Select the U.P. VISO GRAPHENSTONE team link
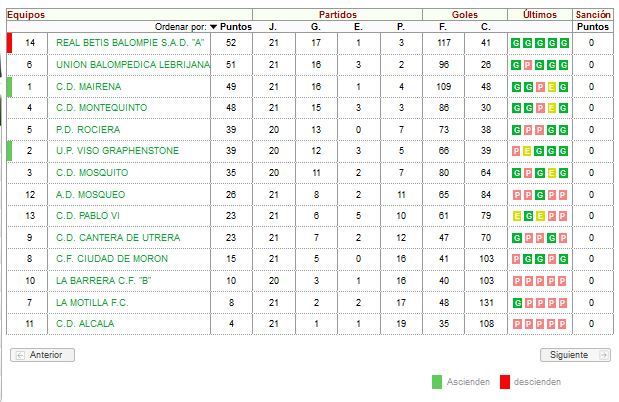The height and width of the screenshot is (402, 619). [117, 151]
